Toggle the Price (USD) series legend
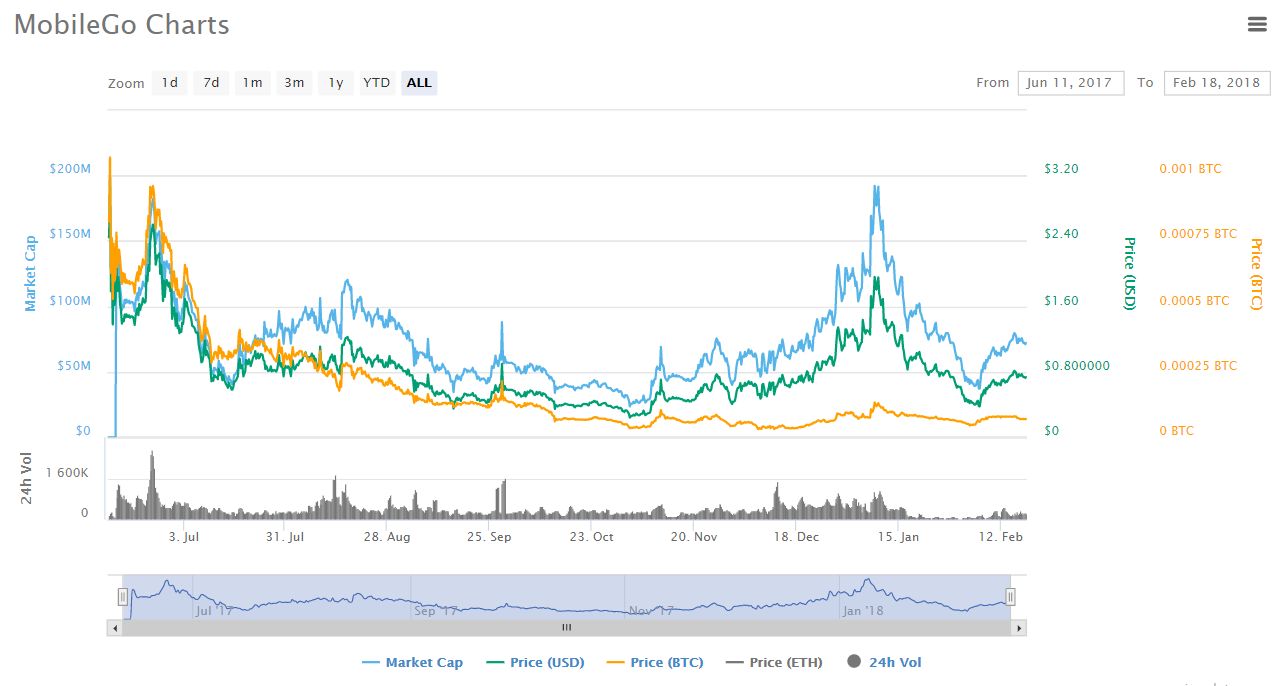Image resolution: width=1286 pixels, height=686 pixels. tap(535, 662)
